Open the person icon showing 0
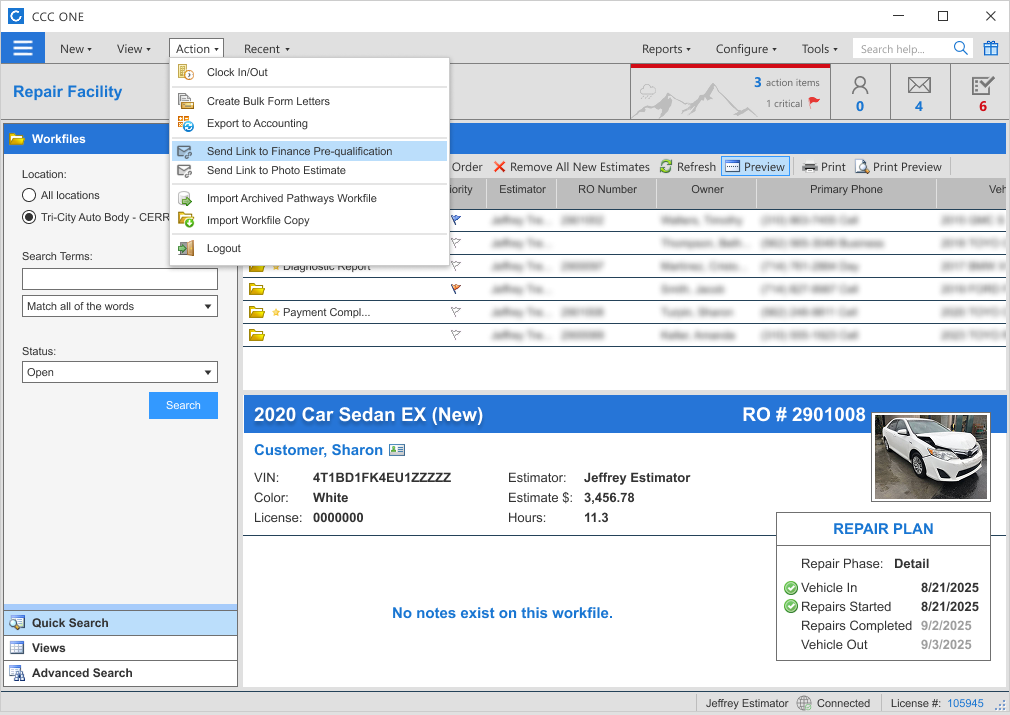The image size is (1010, 715). [x=860, y=91]
